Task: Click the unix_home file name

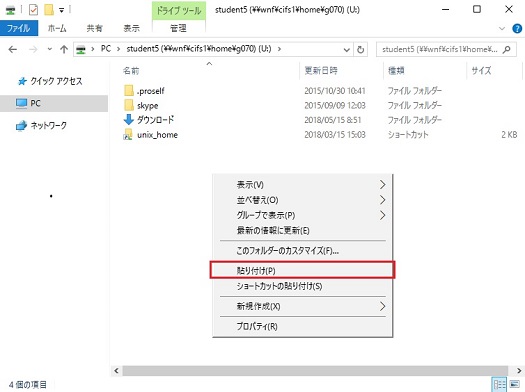Action: (157, 135)
